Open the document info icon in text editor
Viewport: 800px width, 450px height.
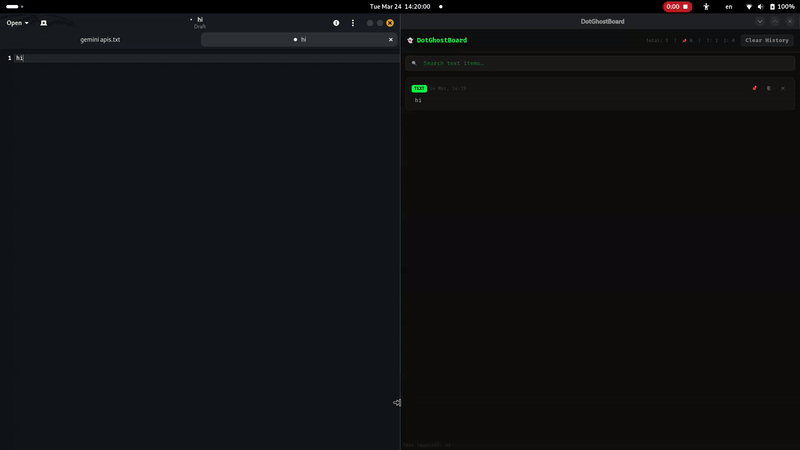click(336, 23)
